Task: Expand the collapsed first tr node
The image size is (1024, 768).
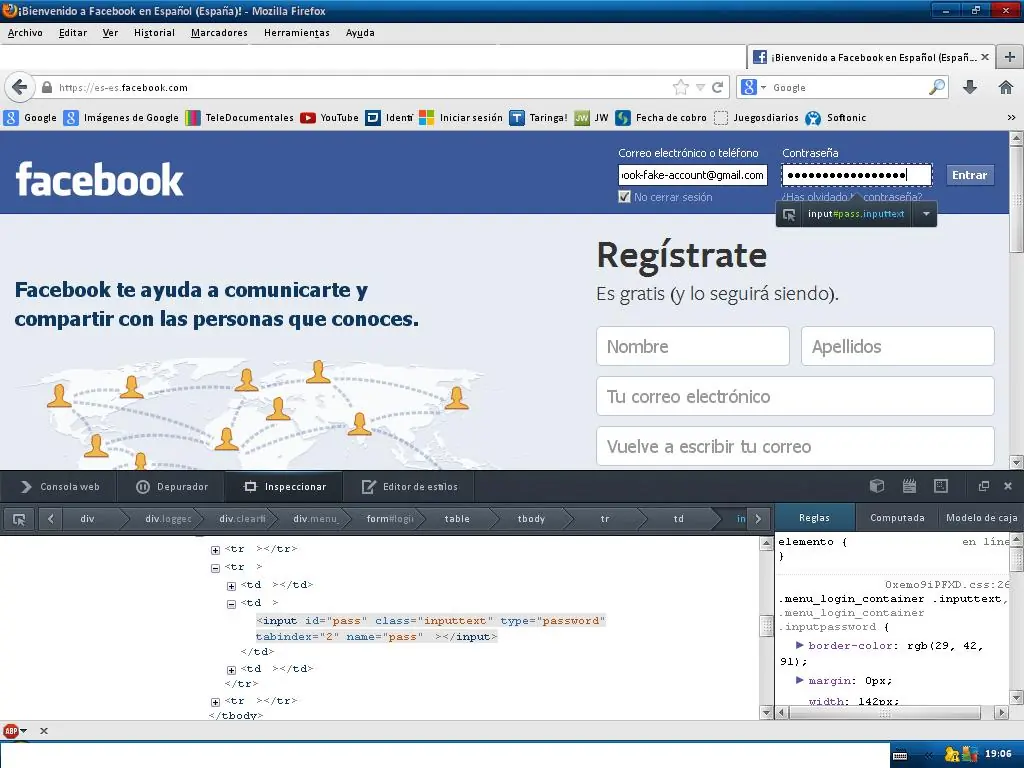Action: 215,550
